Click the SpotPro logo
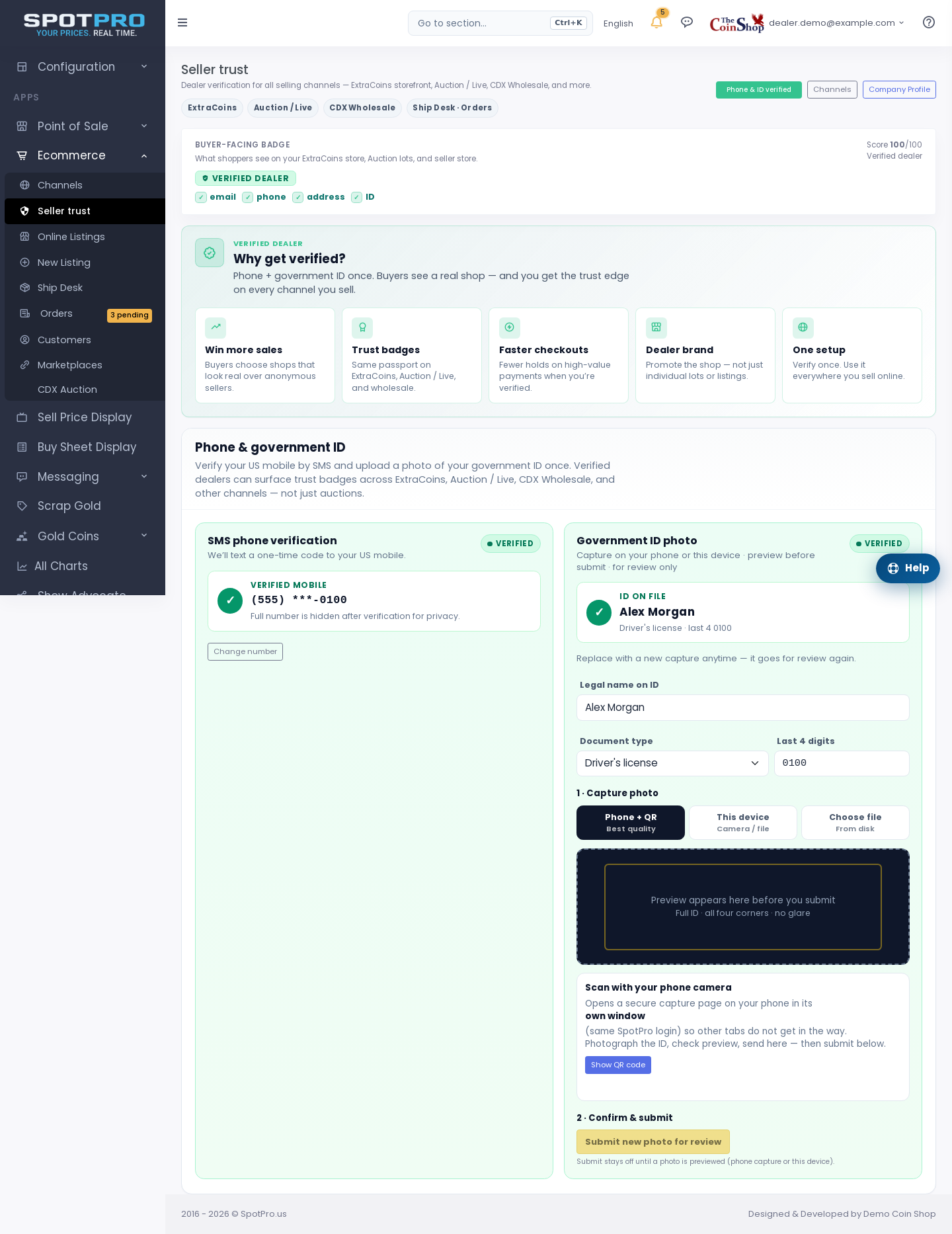Image resolution: width=952 pixels, height=1234 pixels. 85,24
